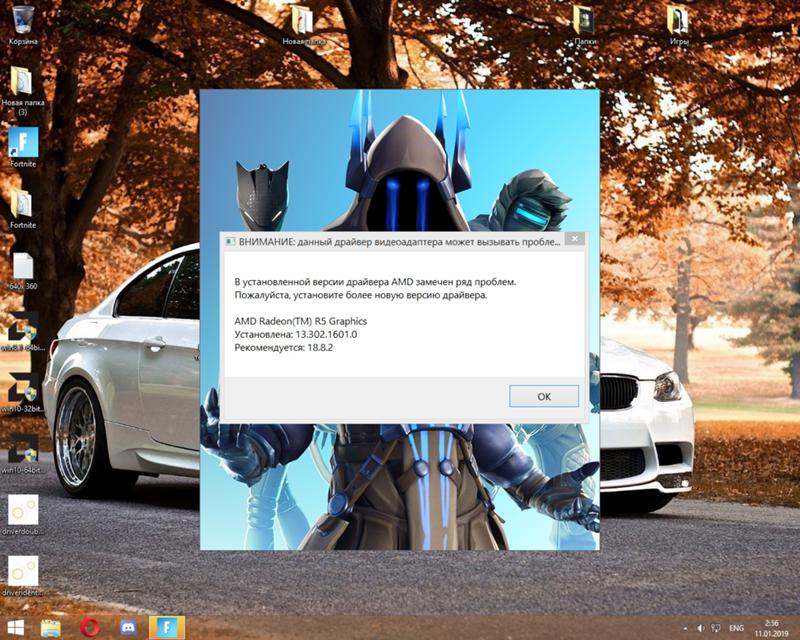Viewport: 800px width, 640px height.
Task: Open the Корзина recycle bin icon
Action: [22, 25]
